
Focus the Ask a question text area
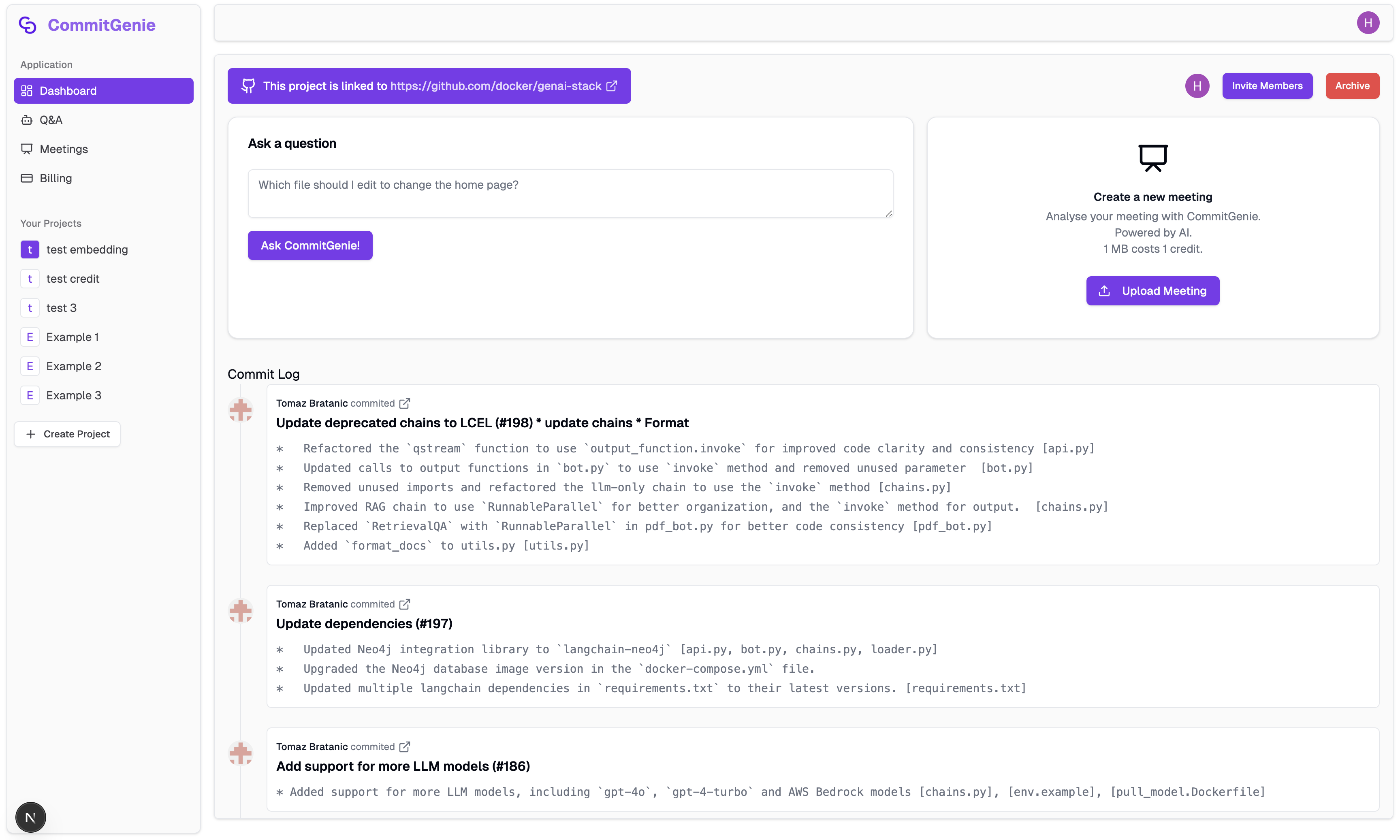coord(570,194)
